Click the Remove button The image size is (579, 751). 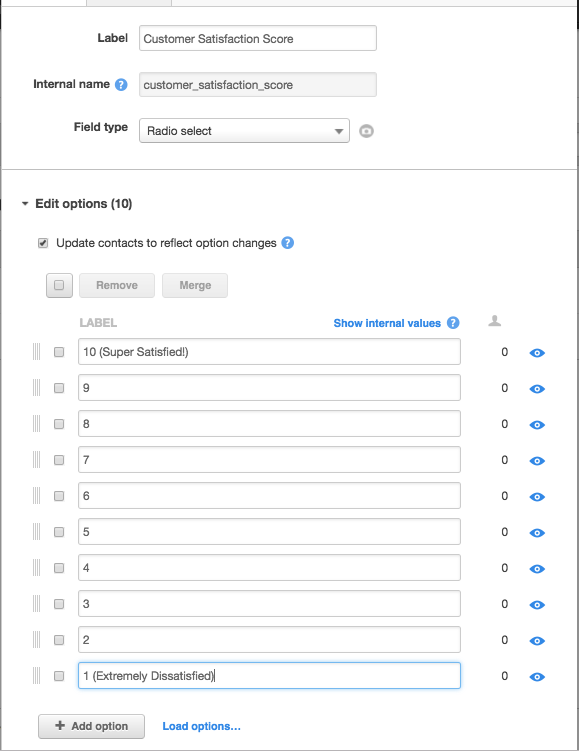(117, 285)
